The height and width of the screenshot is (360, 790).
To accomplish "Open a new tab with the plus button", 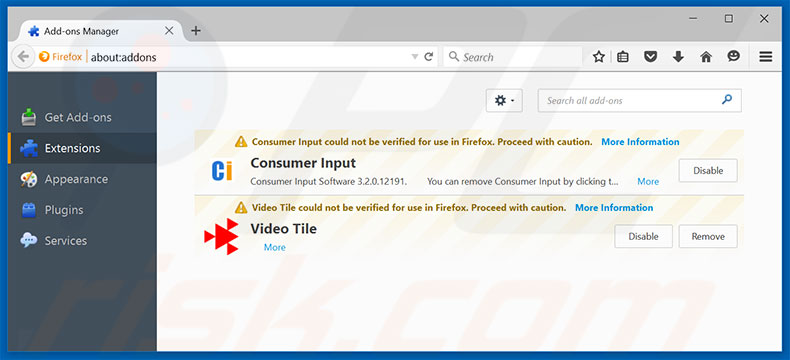I will (196, 31).
